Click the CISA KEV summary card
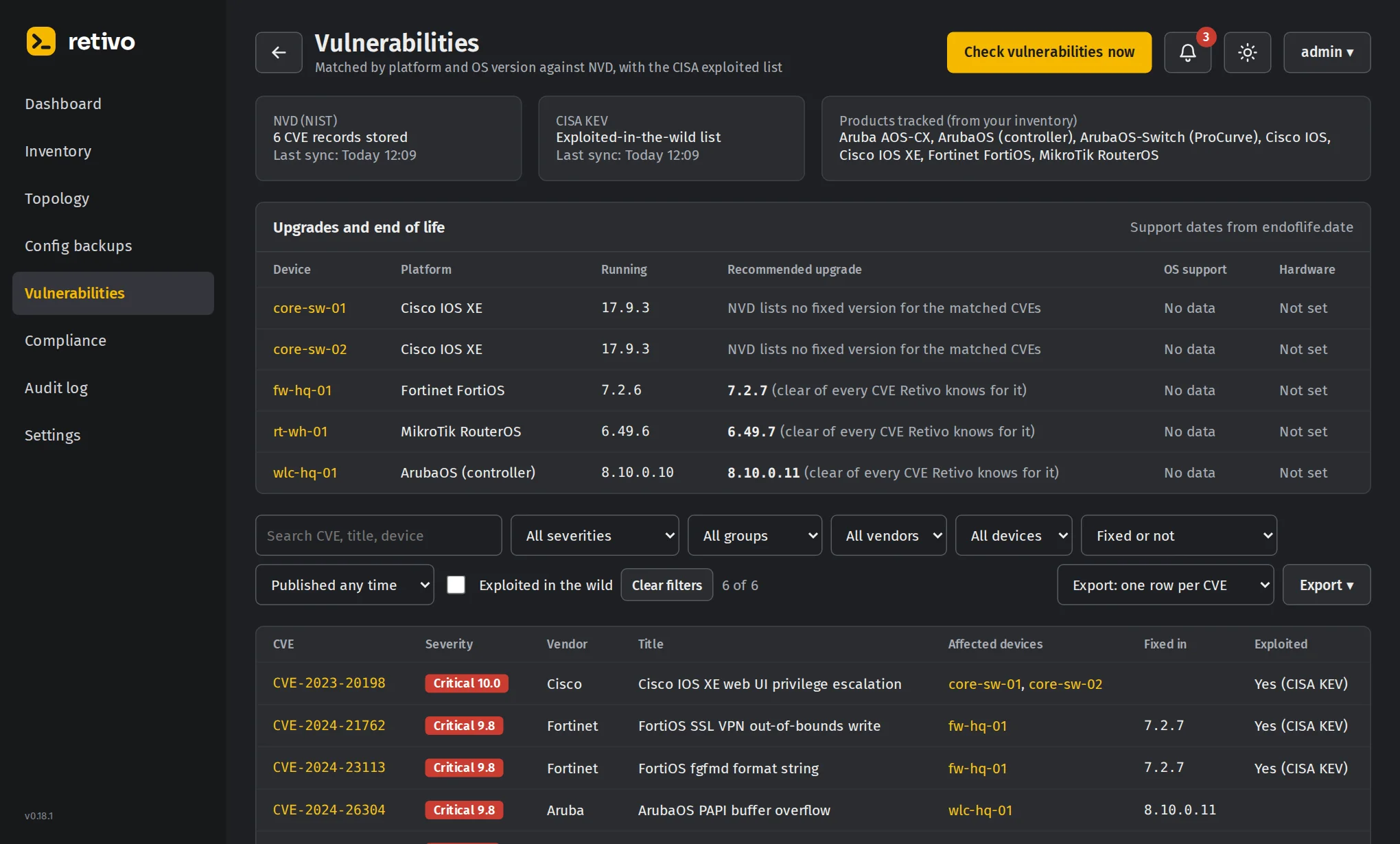The width and height of the screenshot is (1400, 844). (671, 139)
